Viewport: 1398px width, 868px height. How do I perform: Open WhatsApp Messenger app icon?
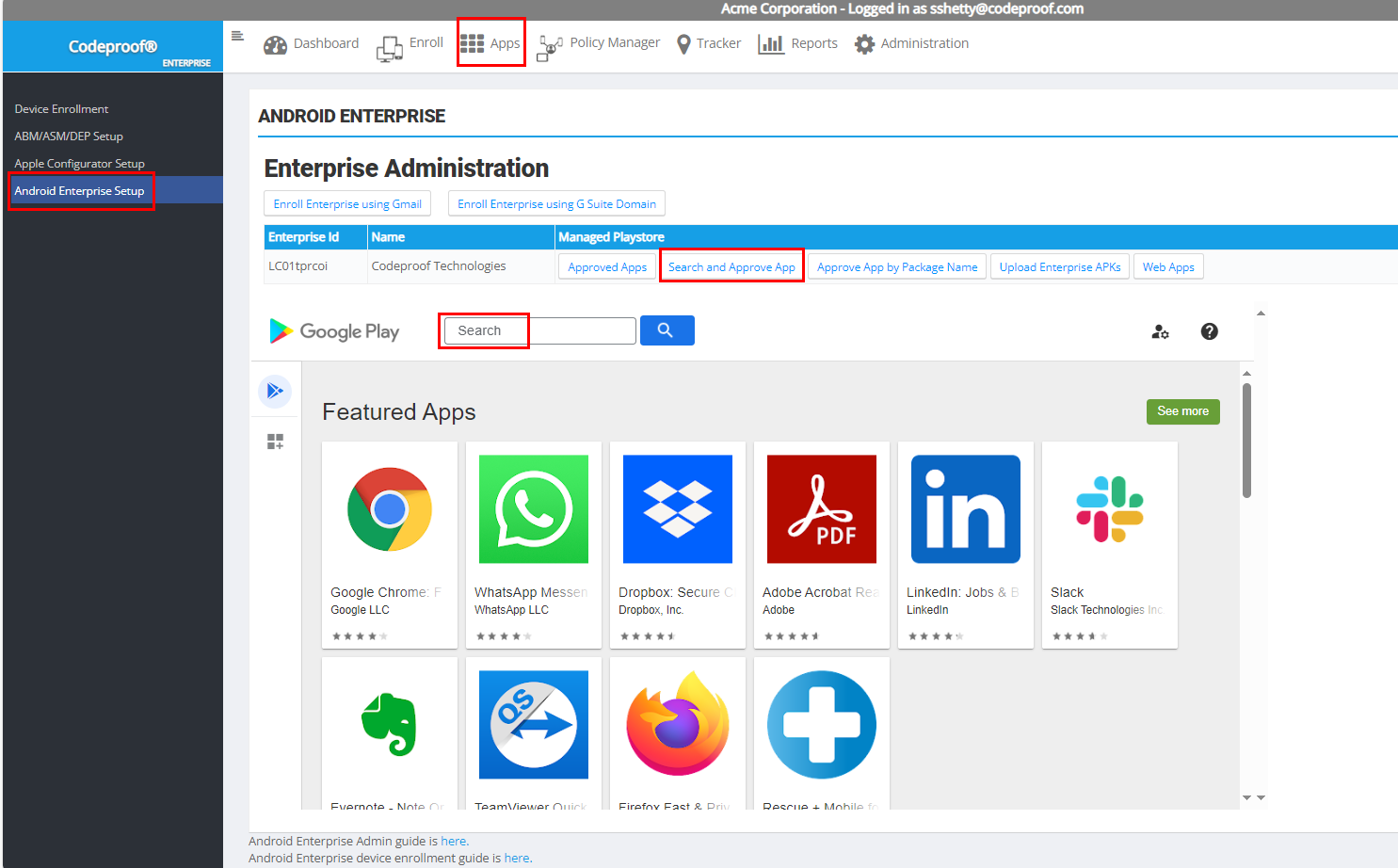[534, 509]
